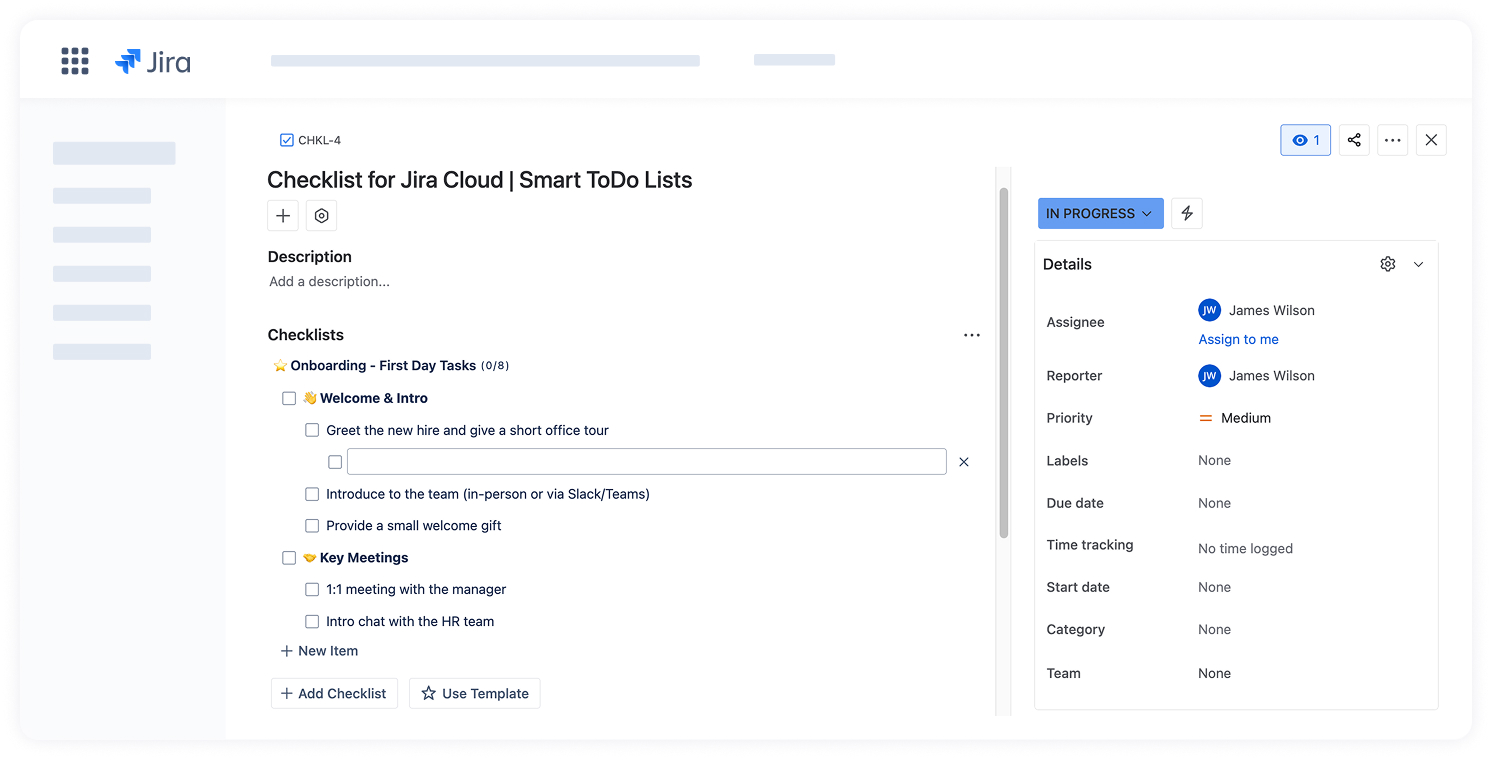
Task: Click the vertical scrollbar thumb
Action: tap(1004, 363)
